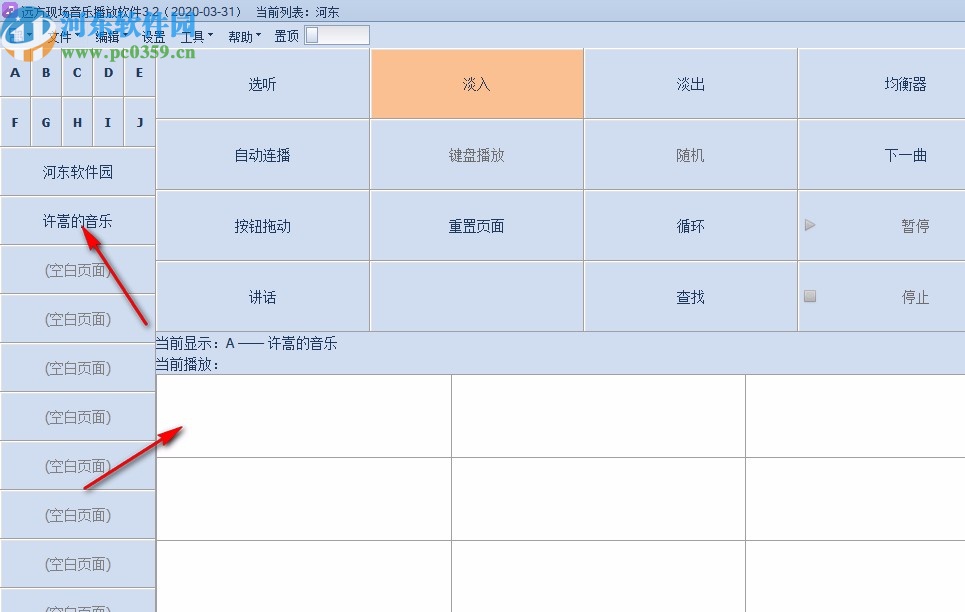Open the 许嵩的音乐 playlist page
Viewport: 965px width, 612px height.
(77, 220)
